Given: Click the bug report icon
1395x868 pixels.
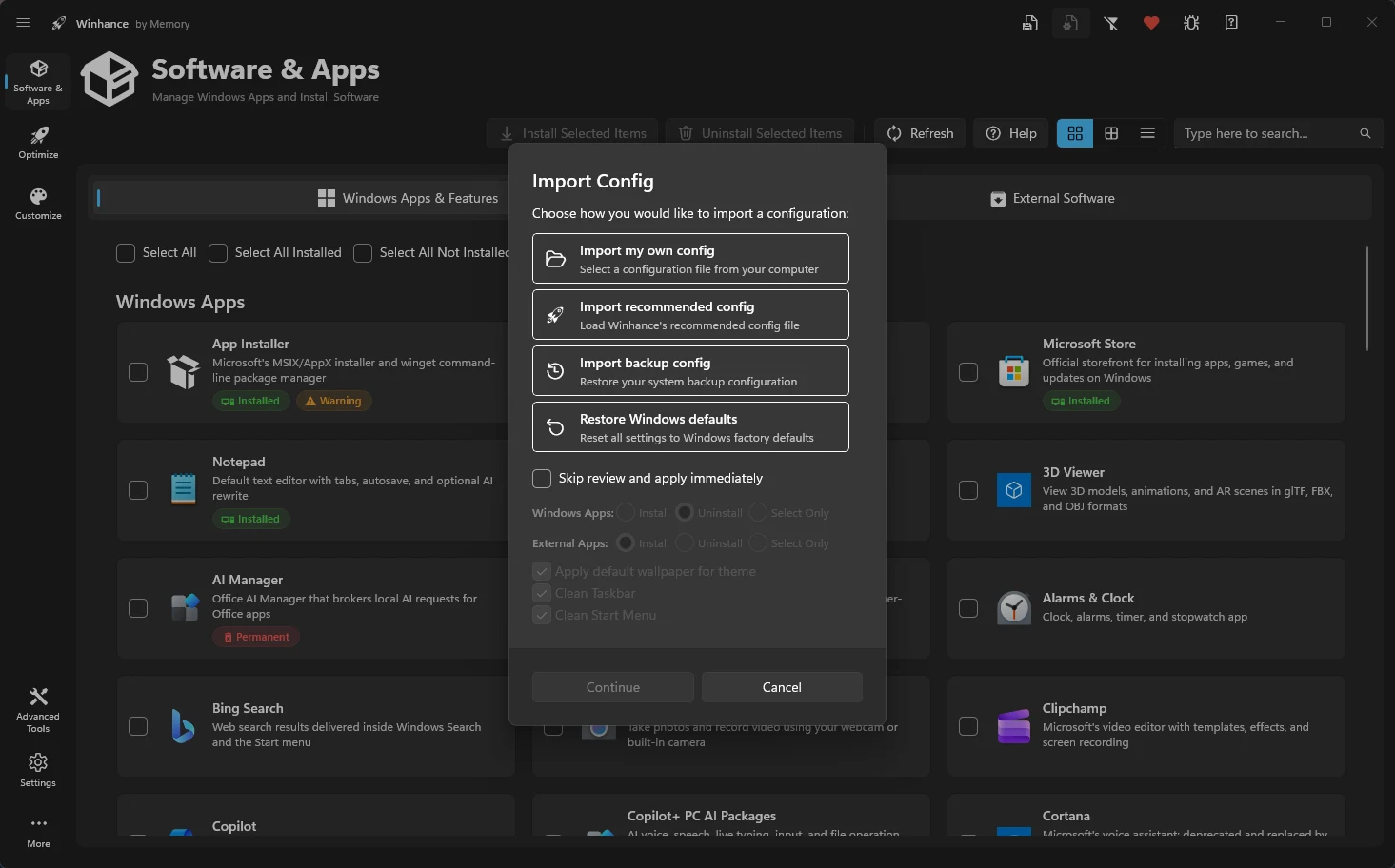Looking at the screenshot, I should (1191, 23).
